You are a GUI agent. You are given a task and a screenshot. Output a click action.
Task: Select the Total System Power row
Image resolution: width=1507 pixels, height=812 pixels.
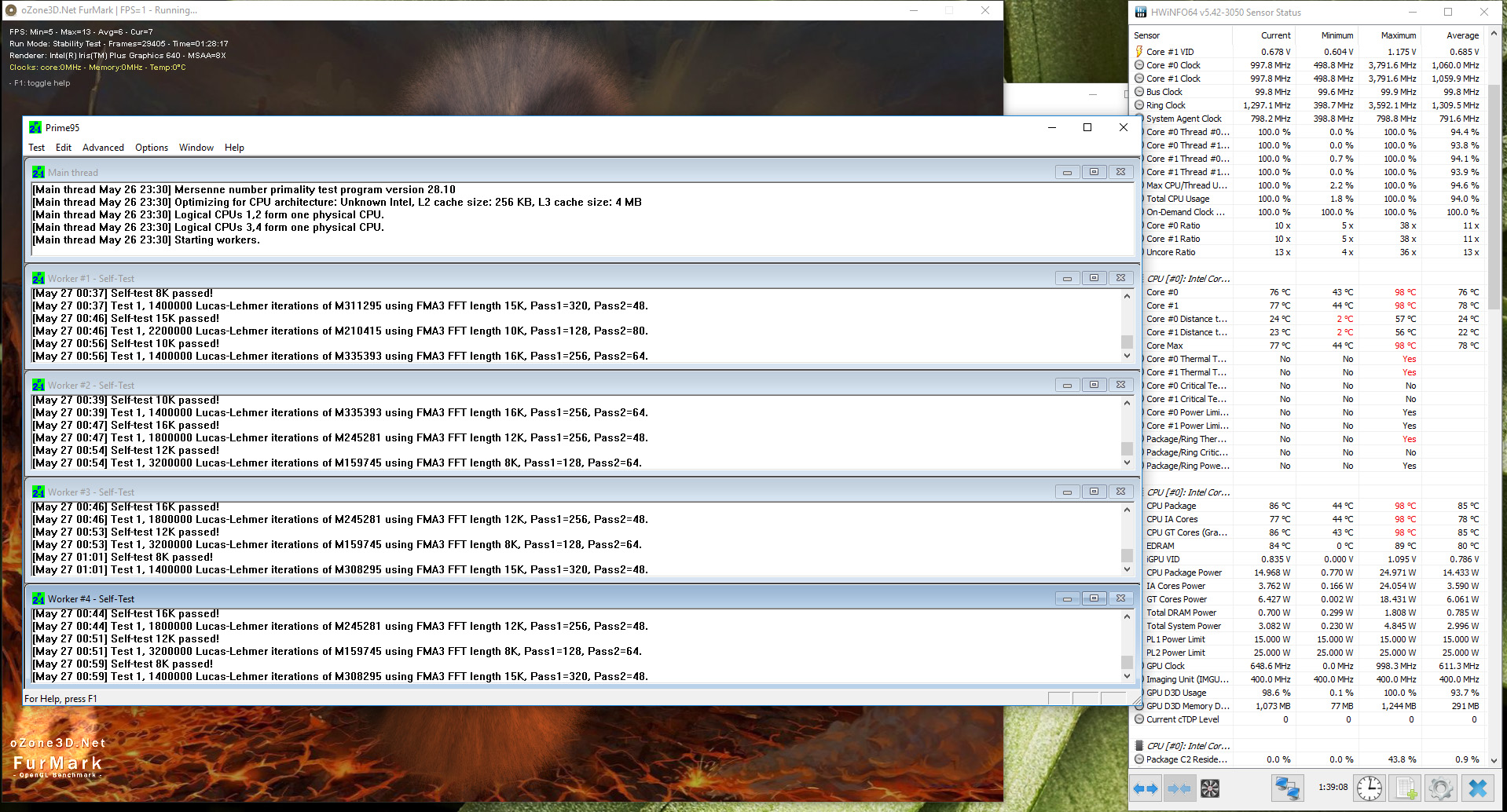(x=1308, y=626)
